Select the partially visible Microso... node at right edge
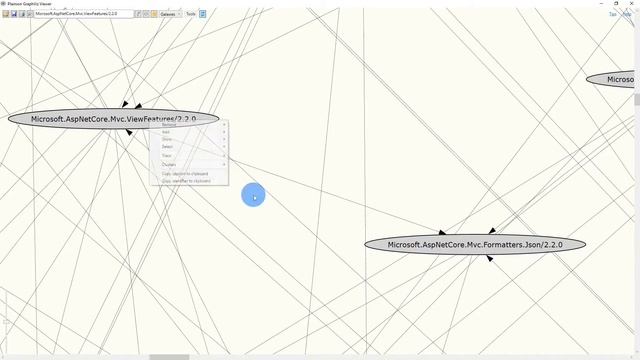 tap(611, 80)
